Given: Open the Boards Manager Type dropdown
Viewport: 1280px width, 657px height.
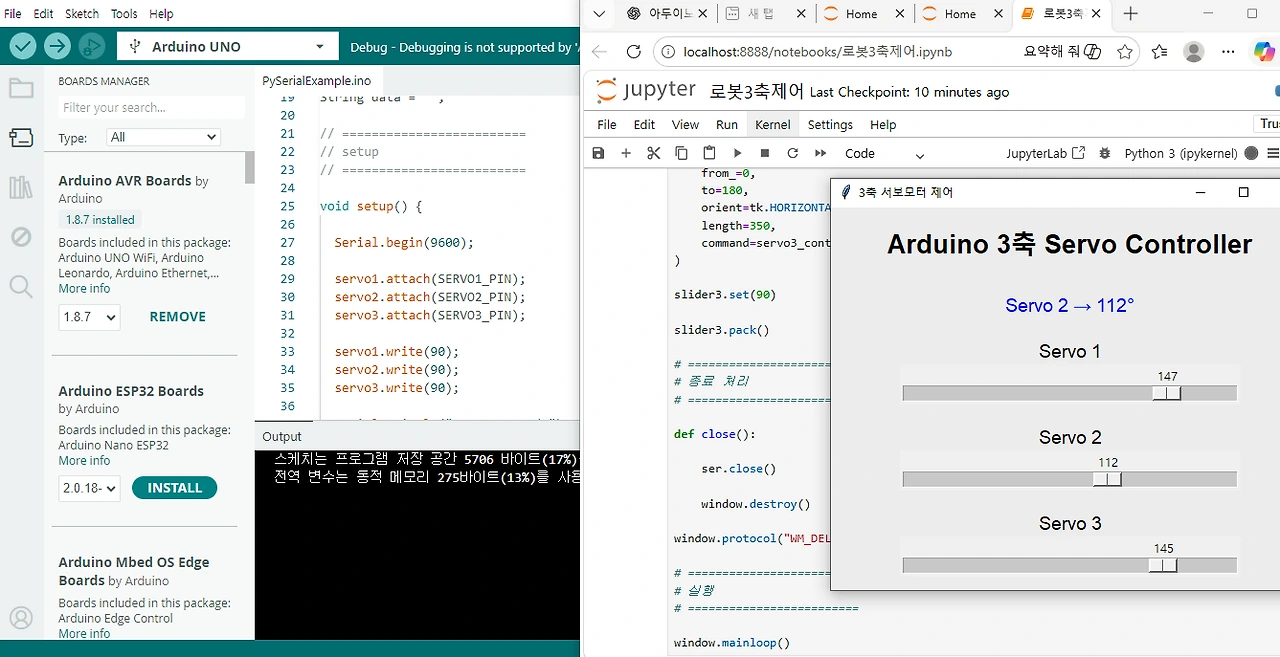Looking at the screenshot, I should [163, 137].
